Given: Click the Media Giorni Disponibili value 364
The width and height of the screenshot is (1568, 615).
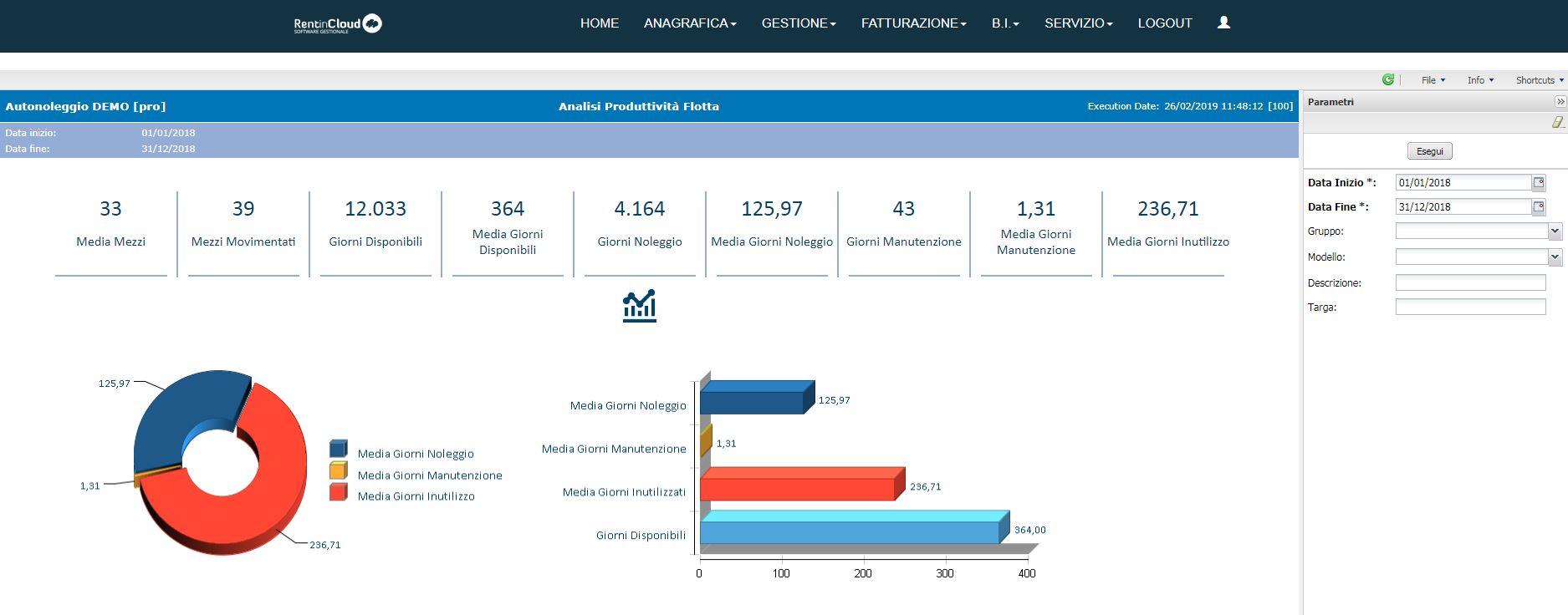Looking at the screenshot, I should [508, 209].
